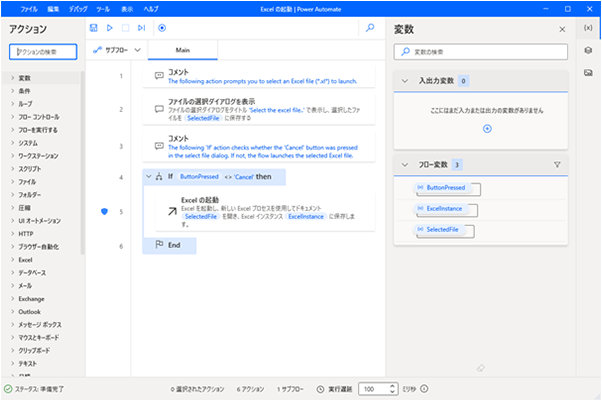Close the variables panel
The image size is (602, 401).
point(562,30)
